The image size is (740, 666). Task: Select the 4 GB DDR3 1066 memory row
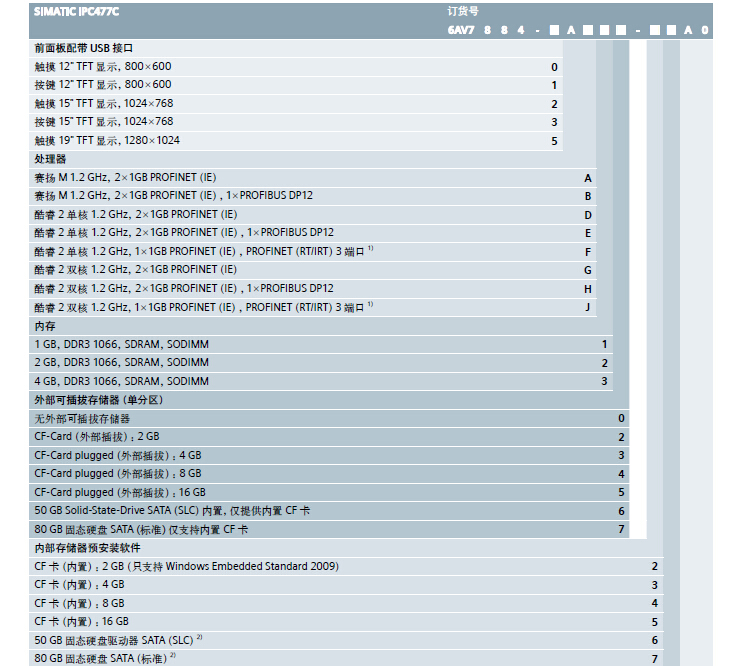coord(122,381)
